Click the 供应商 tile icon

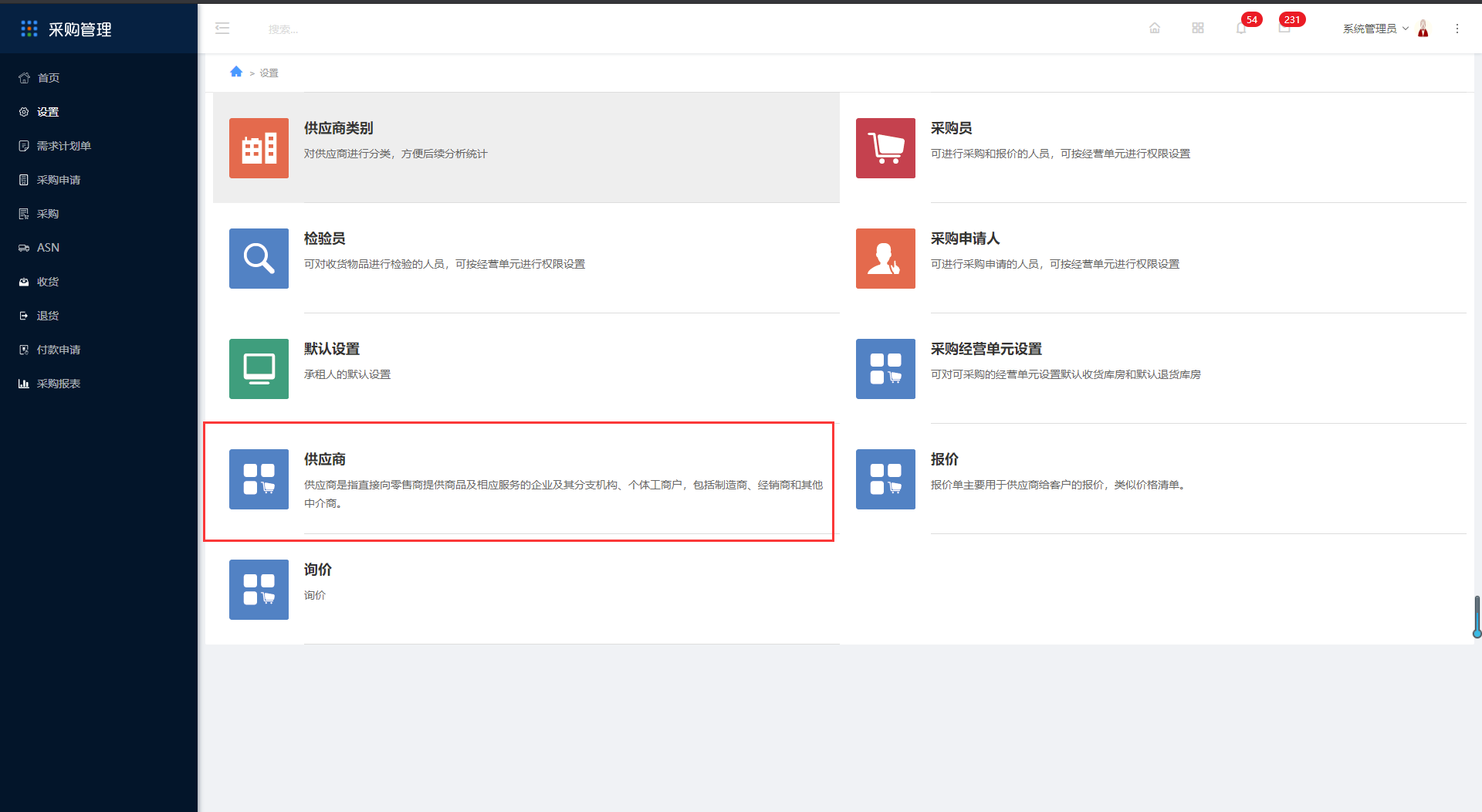pyautogui.click(x=259, y=479)
